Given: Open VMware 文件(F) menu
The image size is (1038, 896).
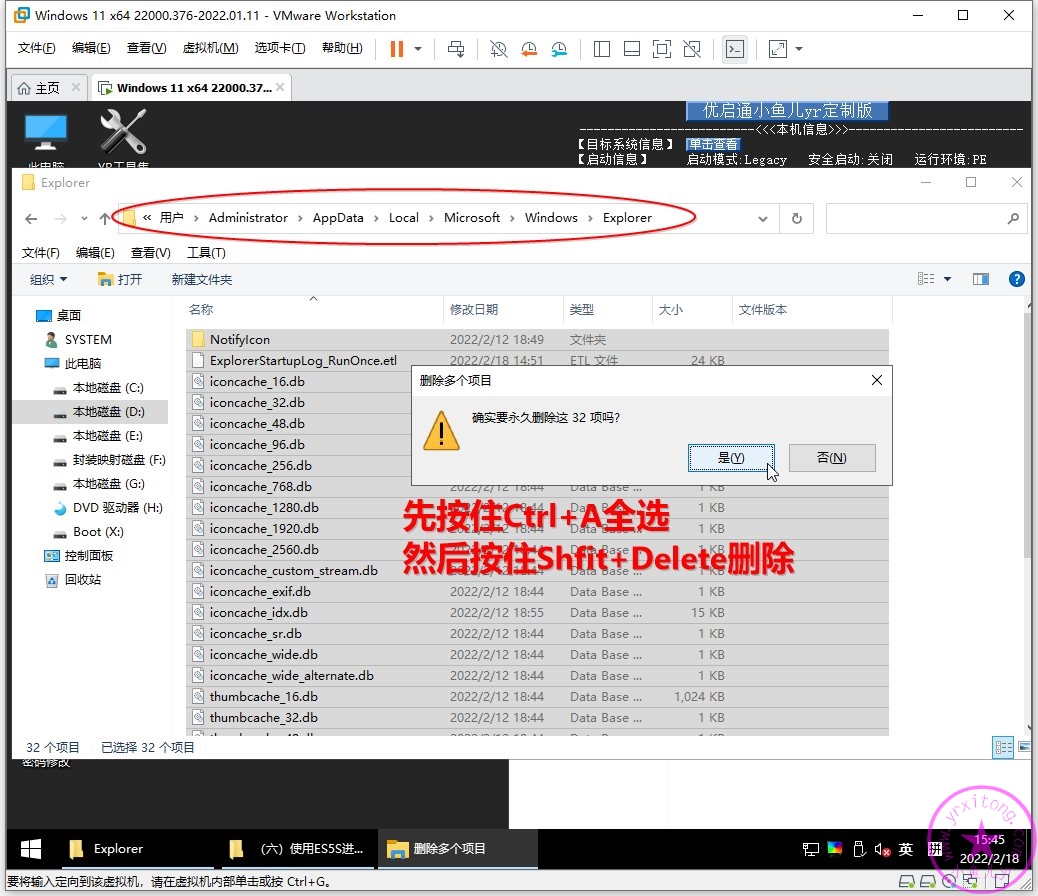Looking at the screenshot, I should coord(36,48).
